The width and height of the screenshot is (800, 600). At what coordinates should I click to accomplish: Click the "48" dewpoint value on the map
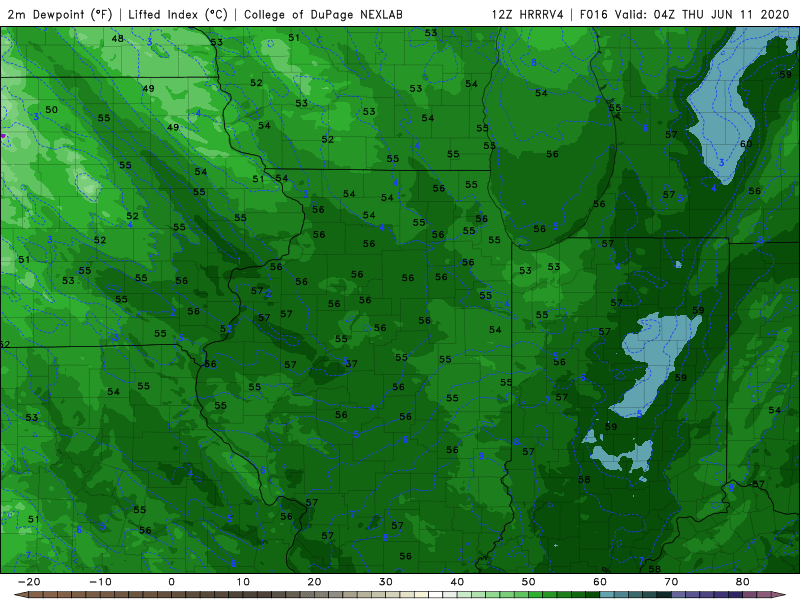[x=117, y=38]
